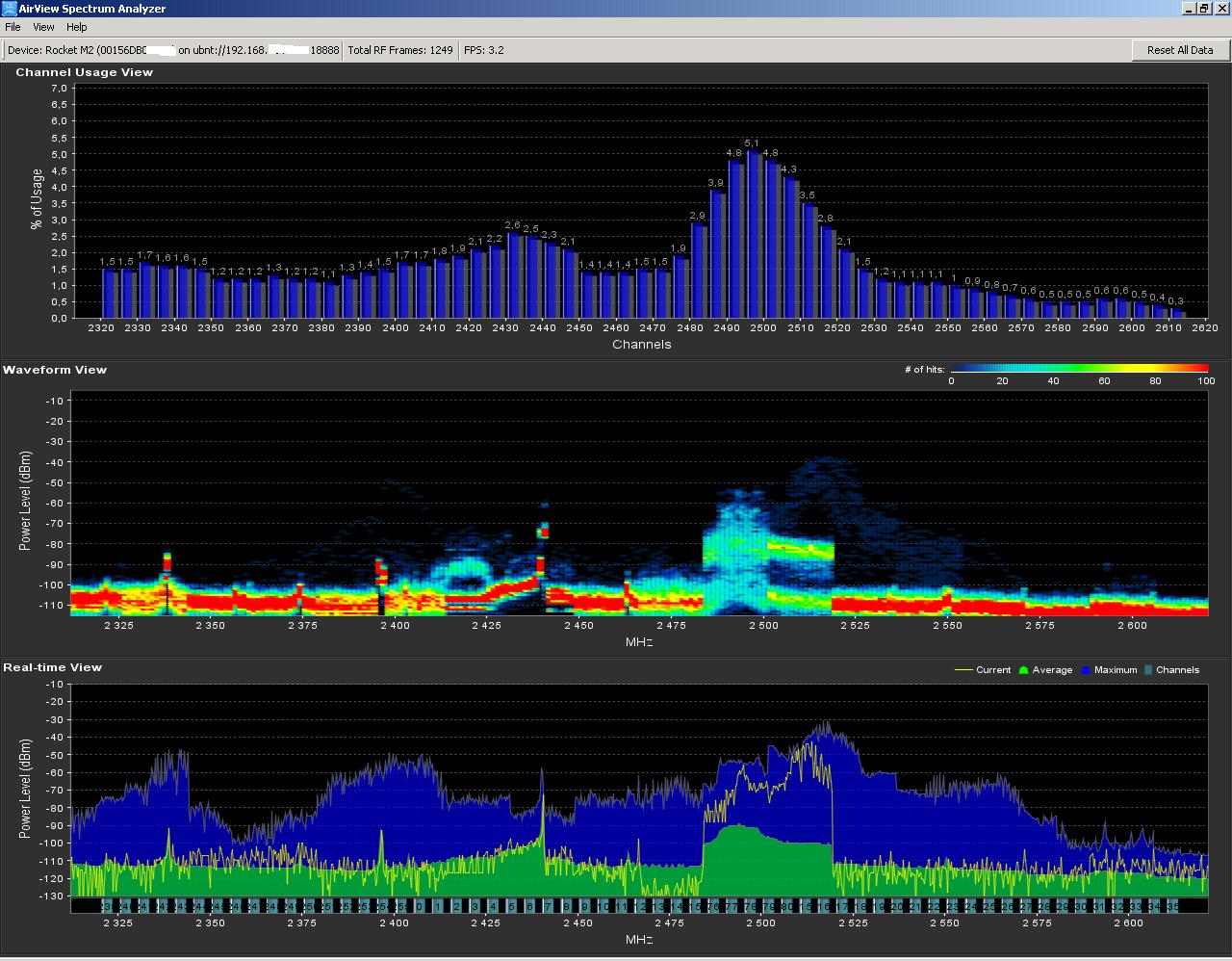The height and width of the screenshot is (961, 1232).
Task: Minimize the AirView Spectrum Analyzer window
Action: 1189,9
